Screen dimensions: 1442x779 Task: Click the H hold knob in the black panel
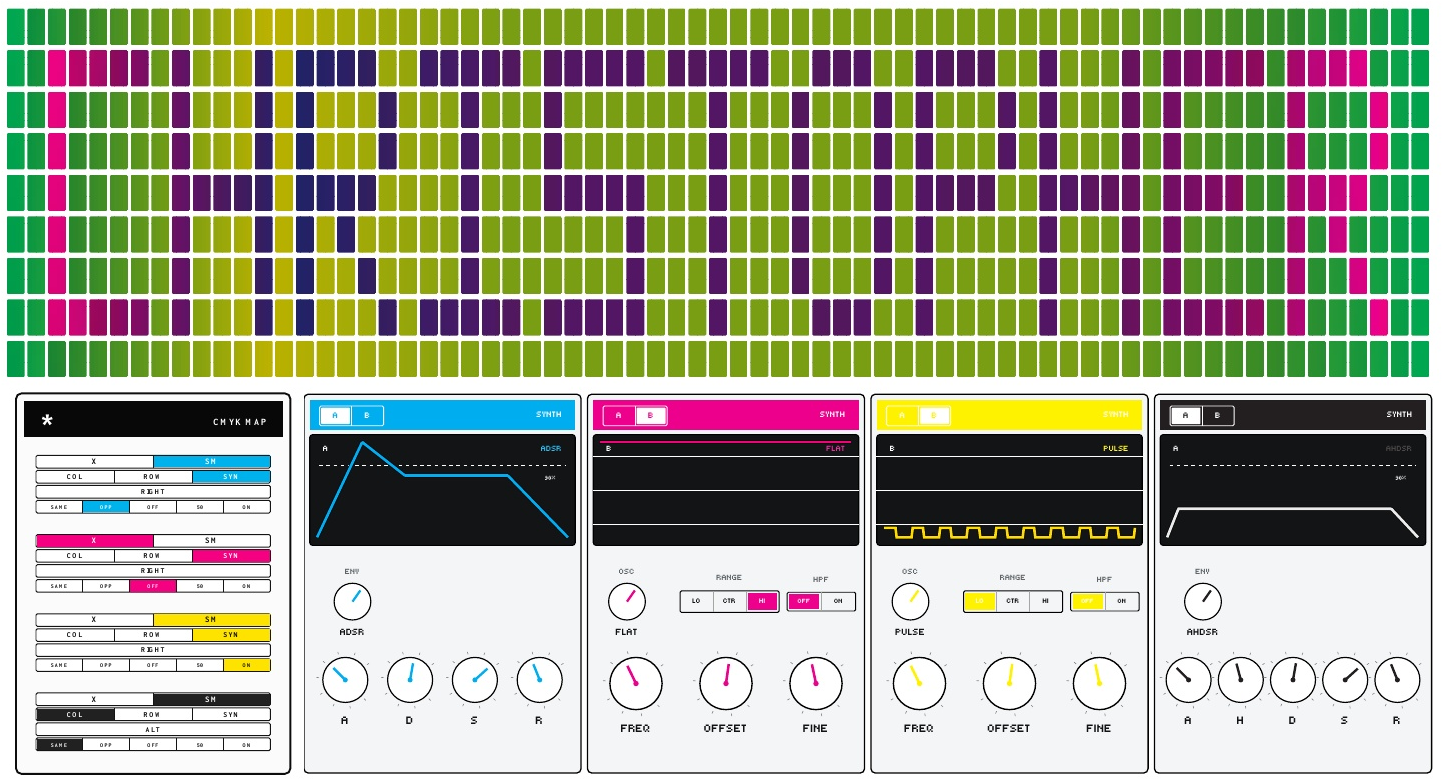pos(1240,680)
